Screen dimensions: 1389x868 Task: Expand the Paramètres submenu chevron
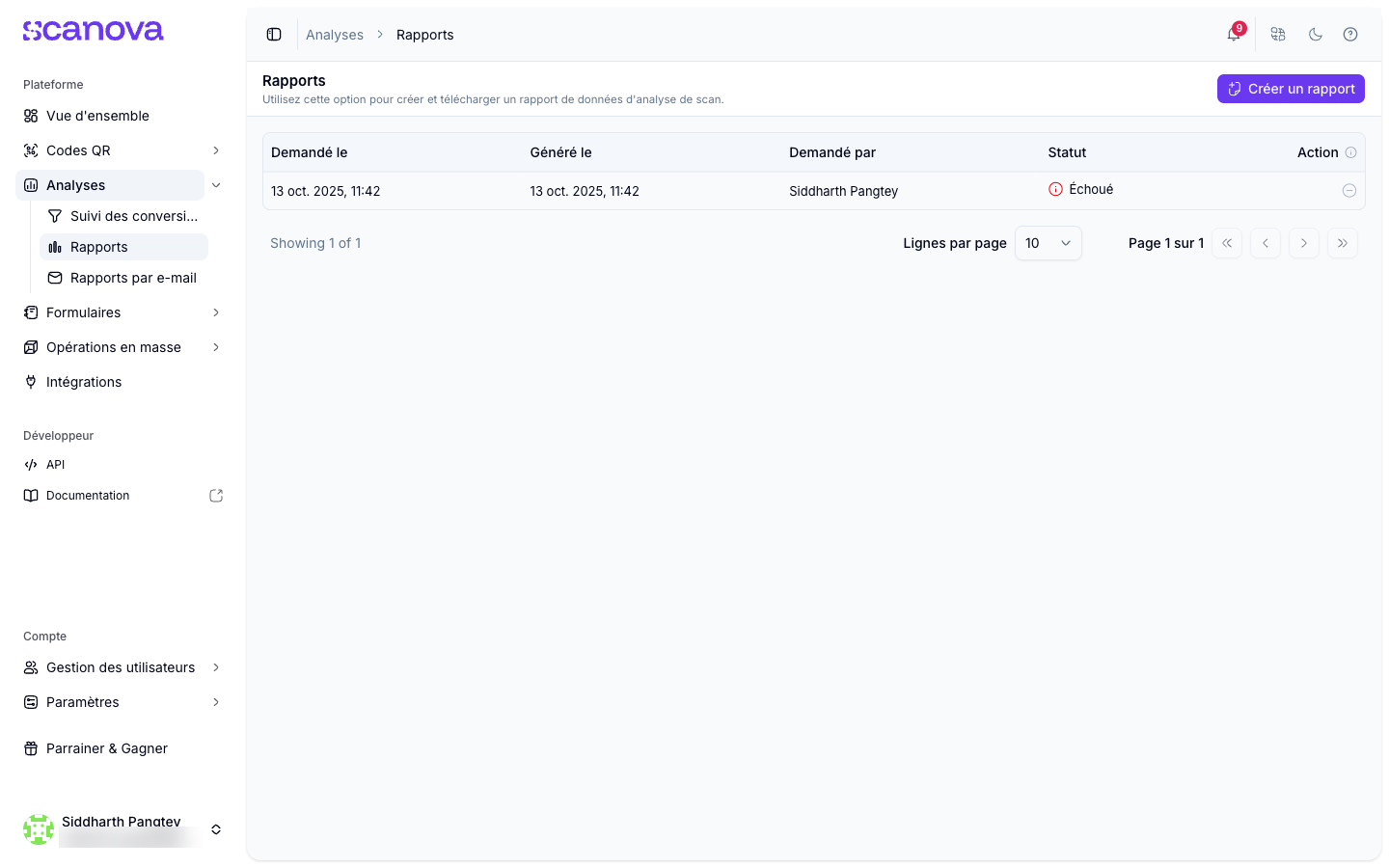tap(216, 702)
